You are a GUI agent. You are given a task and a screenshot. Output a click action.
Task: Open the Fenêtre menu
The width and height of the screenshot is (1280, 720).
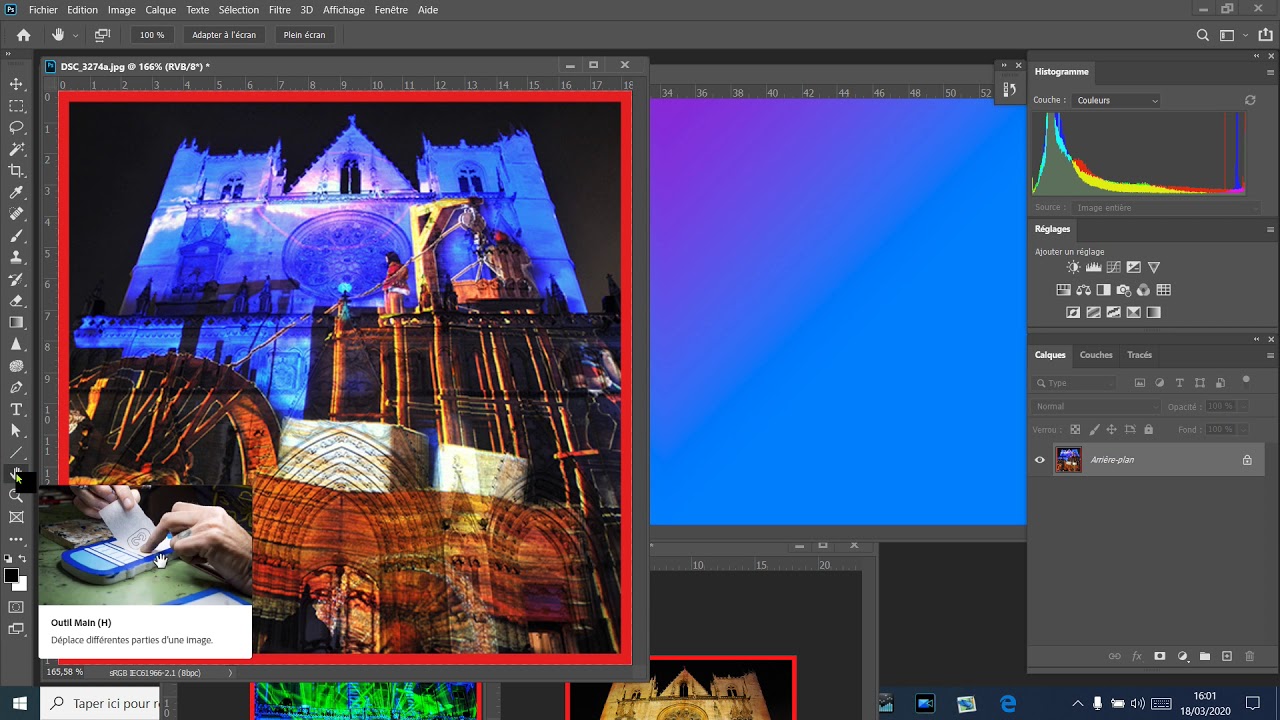pos(391,10)
